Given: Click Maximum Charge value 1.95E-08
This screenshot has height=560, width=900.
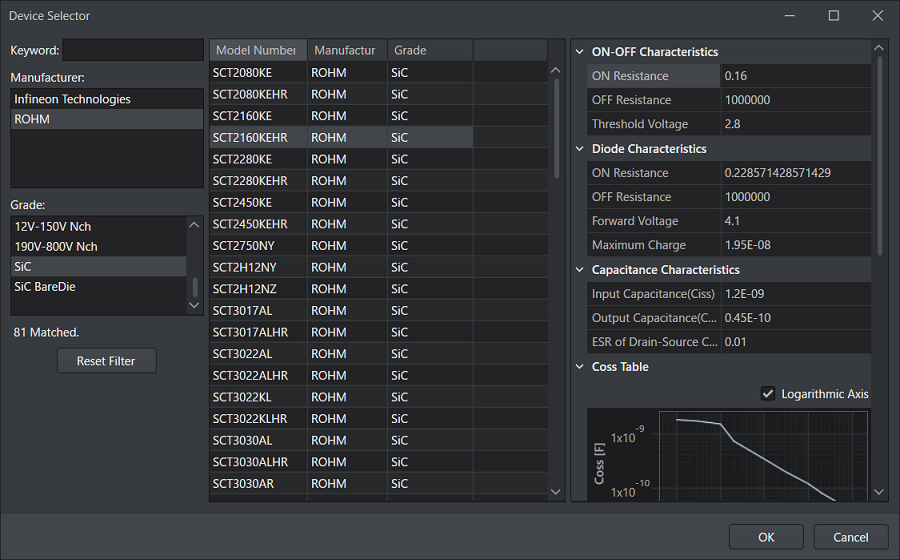Looking at the screenshot, I should pyautogui.click(x=796, y=245).
